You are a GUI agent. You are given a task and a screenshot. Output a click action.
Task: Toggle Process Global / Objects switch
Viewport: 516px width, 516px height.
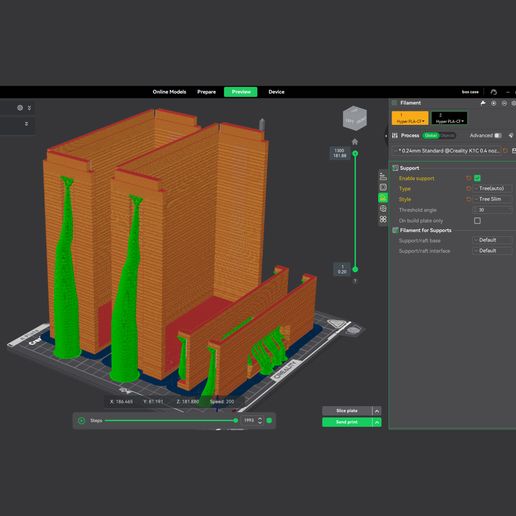click(x=439, y=136)
